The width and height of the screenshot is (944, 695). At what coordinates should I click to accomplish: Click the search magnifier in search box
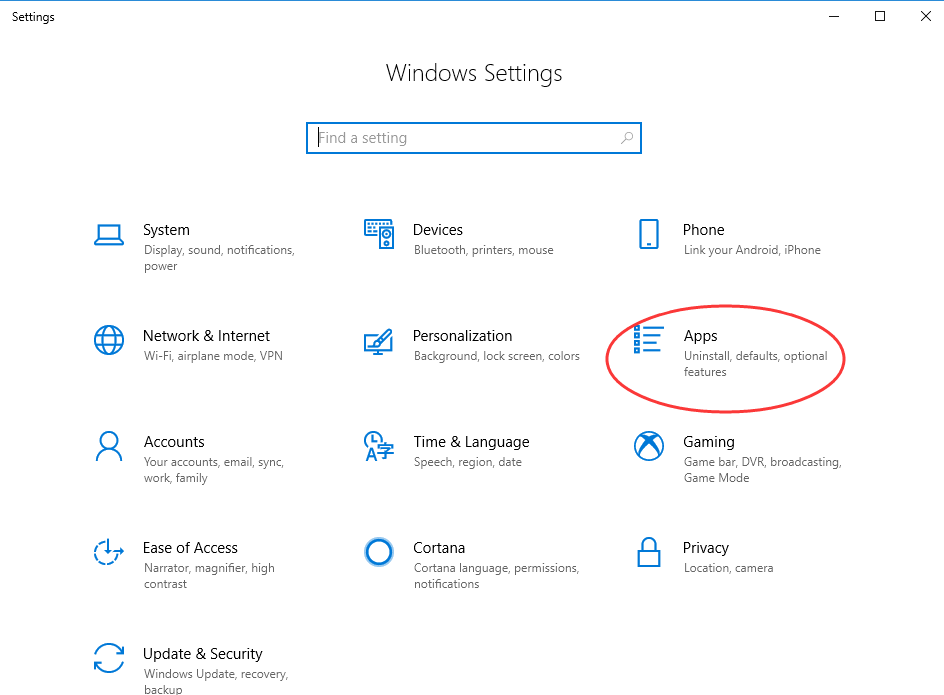coord(627,138)
